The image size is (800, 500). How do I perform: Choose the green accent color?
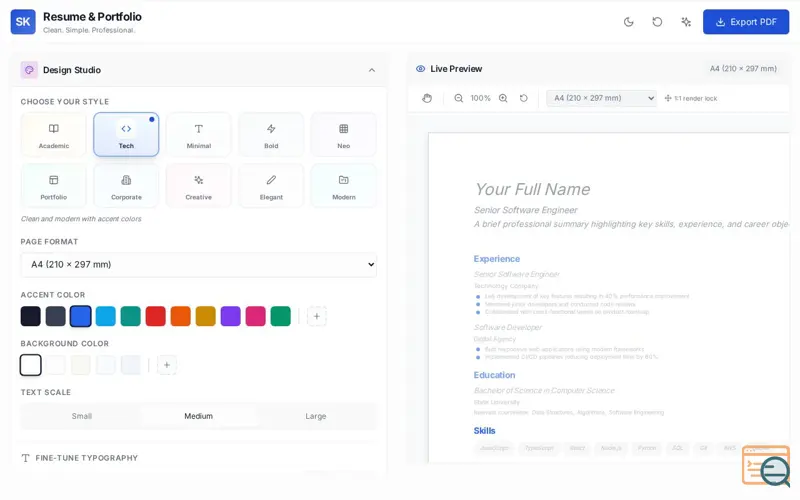point(281,316)
